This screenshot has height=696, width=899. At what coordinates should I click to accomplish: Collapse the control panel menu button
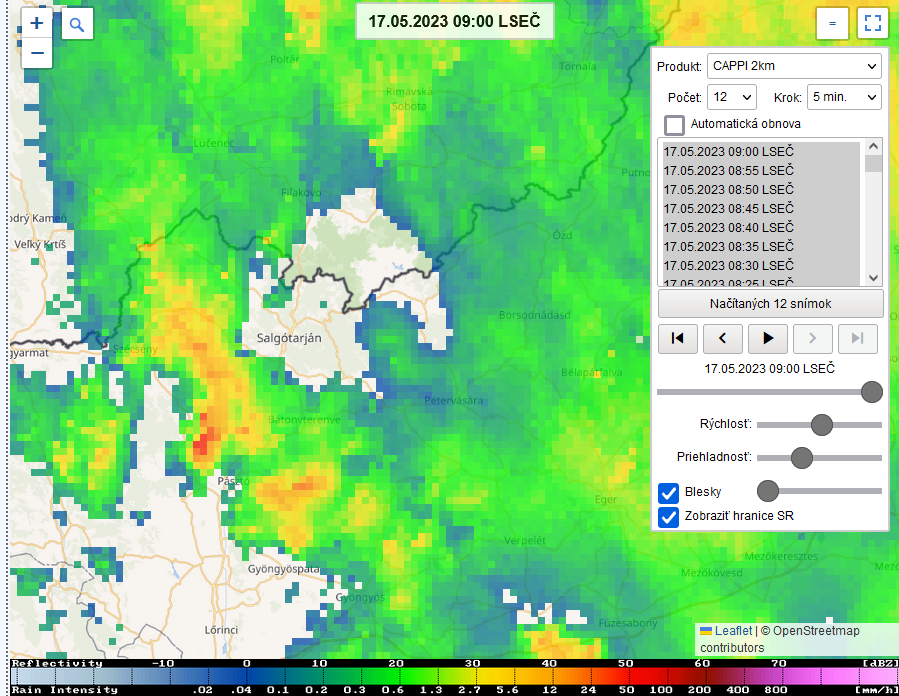pyautogui.click(x=832, y=23)
